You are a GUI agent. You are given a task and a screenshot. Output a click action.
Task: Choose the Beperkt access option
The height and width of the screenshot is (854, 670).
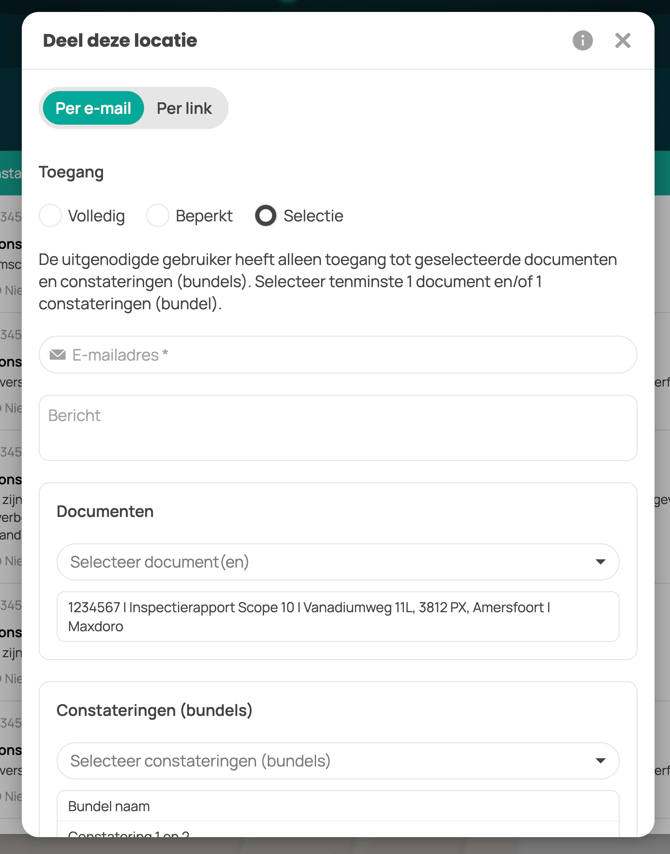pyautogui.click(x=158, y=216)
